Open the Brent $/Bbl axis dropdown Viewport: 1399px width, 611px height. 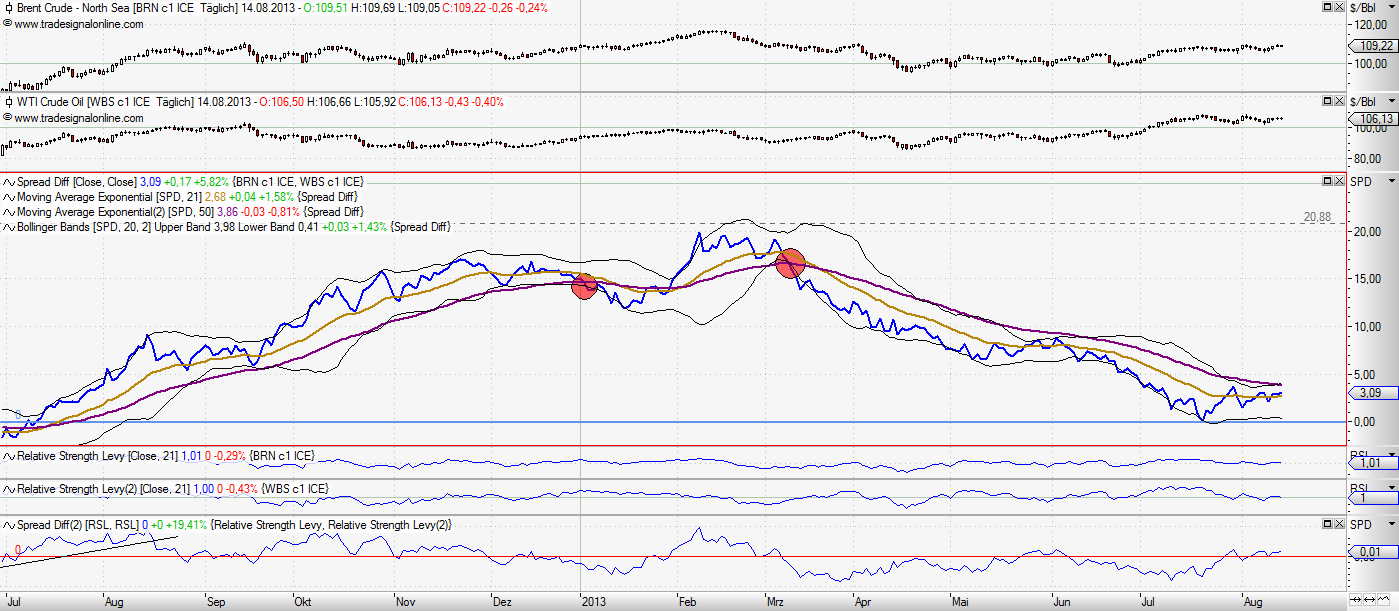[x=1389, y=8]
